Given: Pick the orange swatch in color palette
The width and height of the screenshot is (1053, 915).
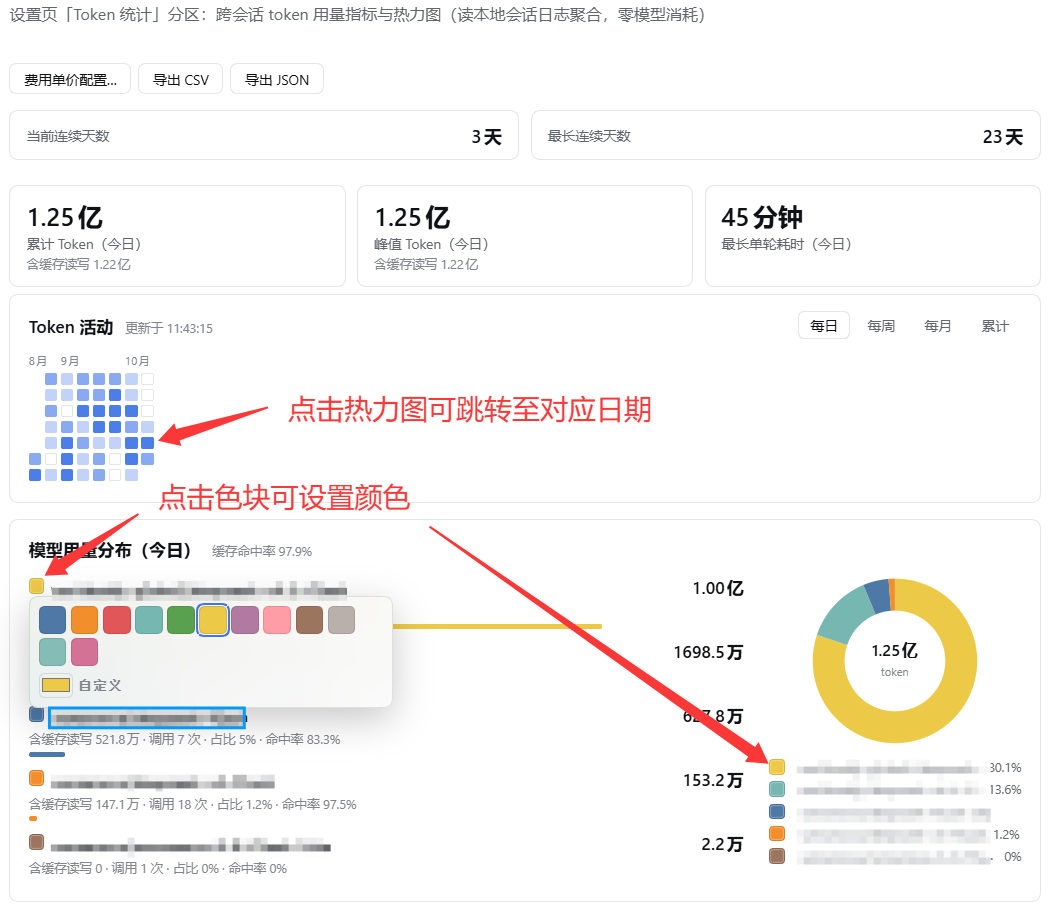Looking at the screenshot, I should tap(85, 620).
